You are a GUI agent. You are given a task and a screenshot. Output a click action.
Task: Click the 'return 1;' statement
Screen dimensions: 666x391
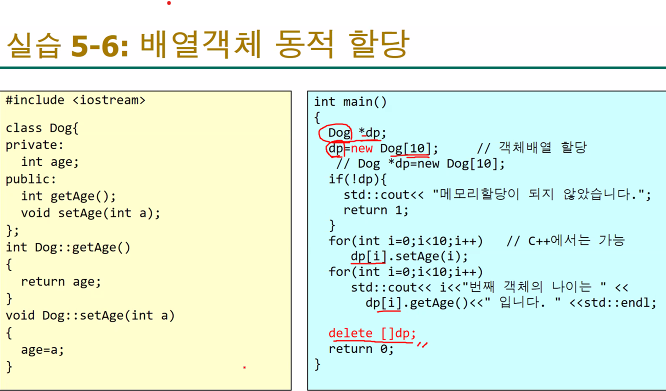[376, 210]
